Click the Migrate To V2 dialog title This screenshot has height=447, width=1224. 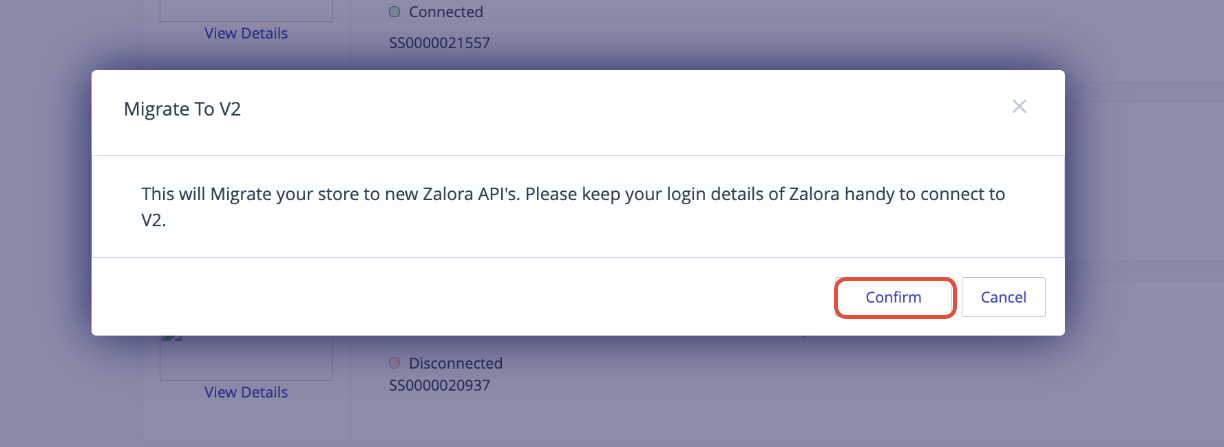click(182, 109)
